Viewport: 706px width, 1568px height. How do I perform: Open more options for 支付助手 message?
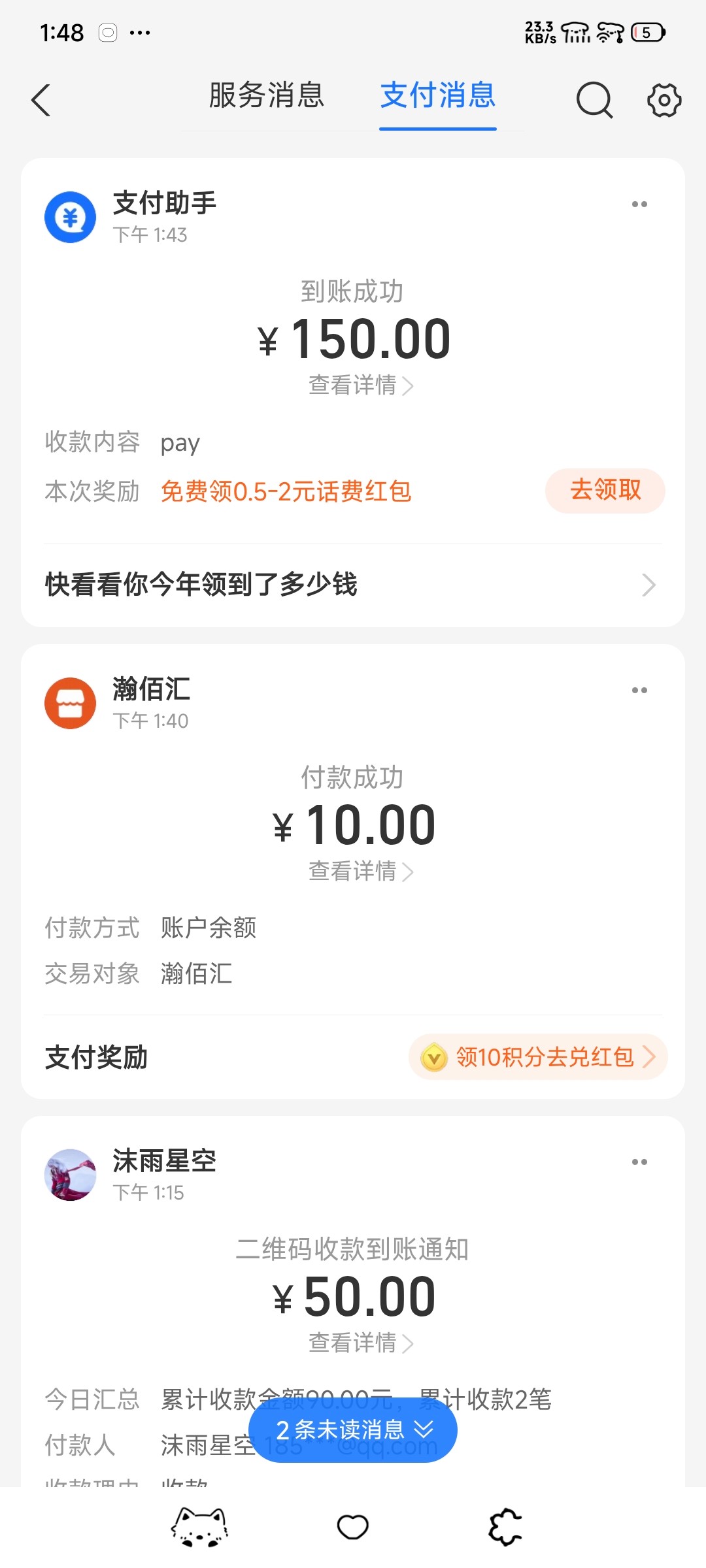click(639, 204)
